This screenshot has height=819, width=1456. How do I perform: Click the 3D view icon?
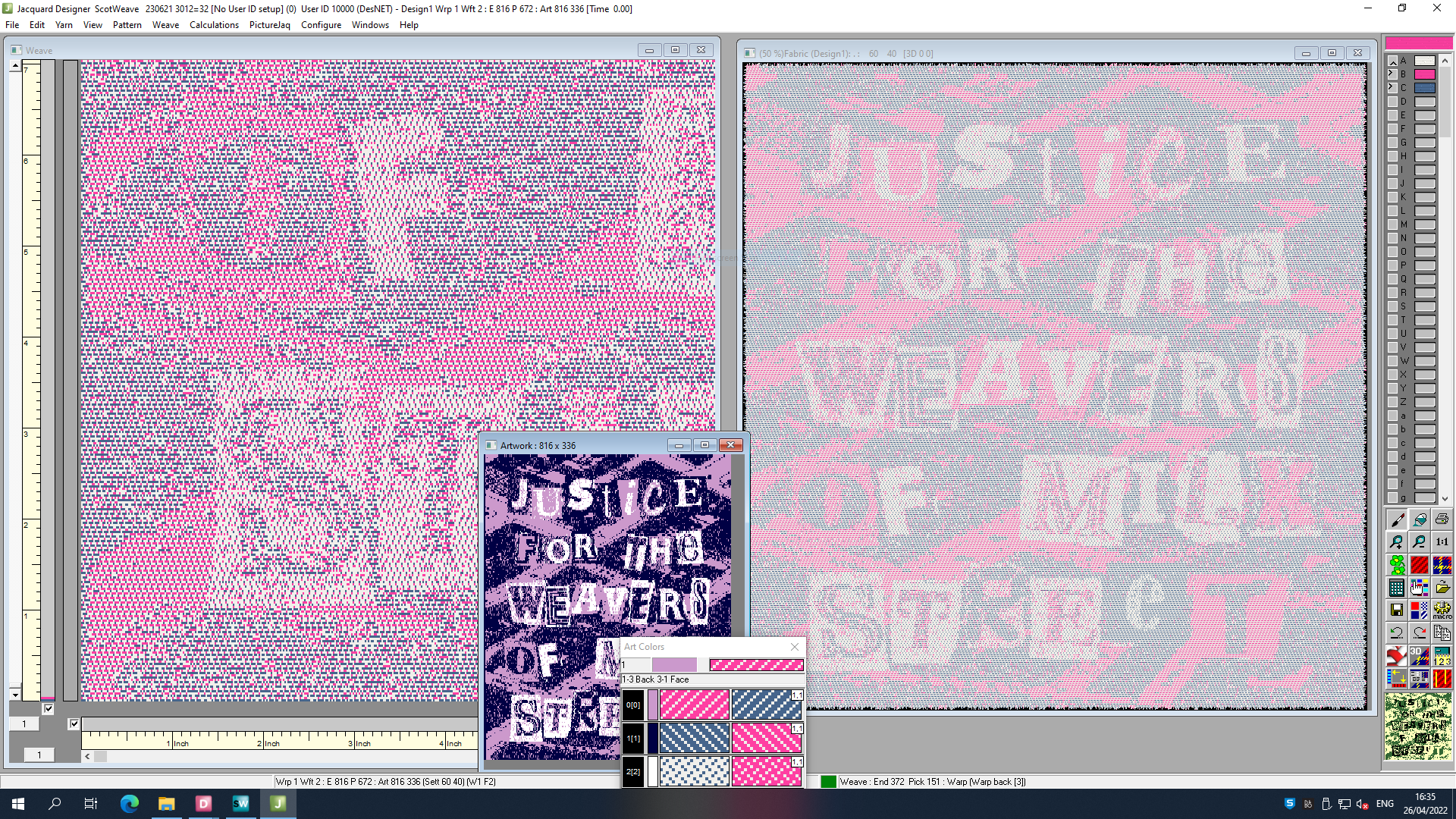[1420, 655]
